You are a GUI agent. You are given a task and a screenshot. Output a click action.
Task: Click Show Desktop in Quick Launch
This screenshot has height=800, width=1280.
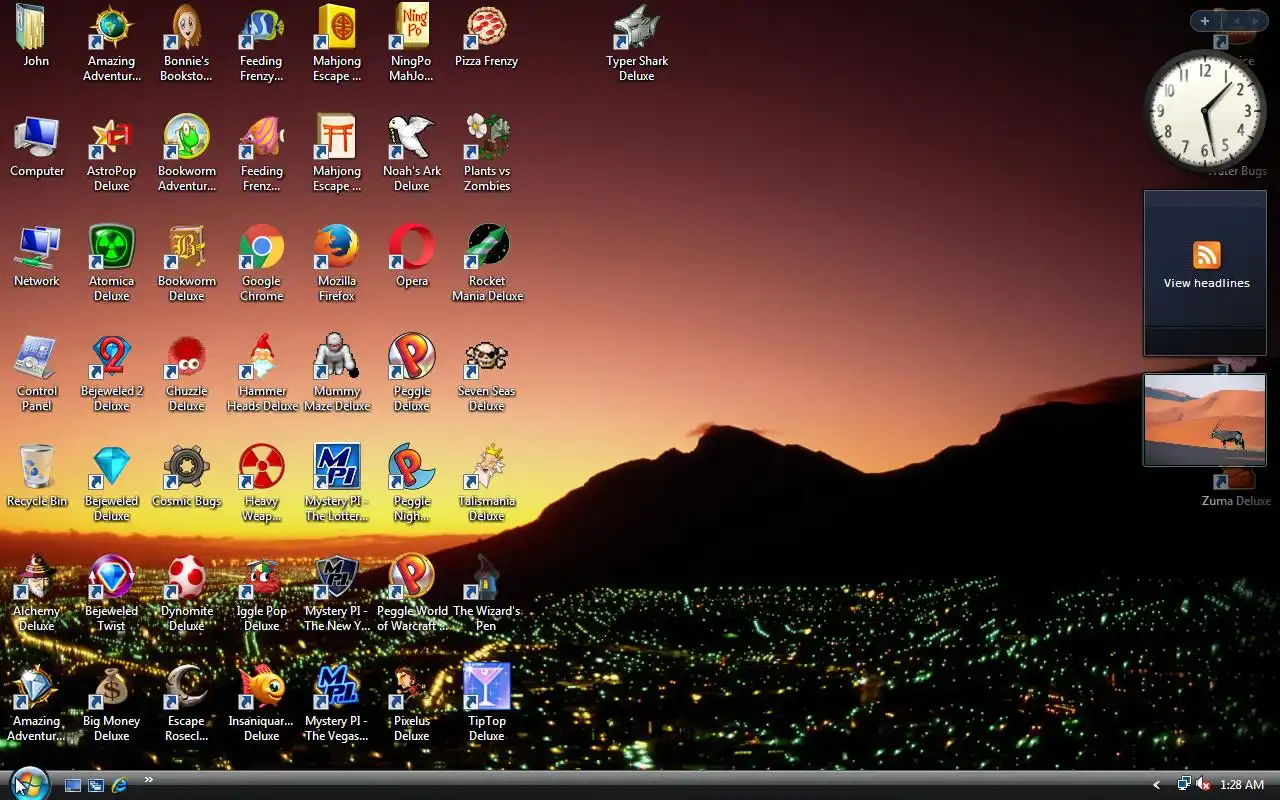73,786
